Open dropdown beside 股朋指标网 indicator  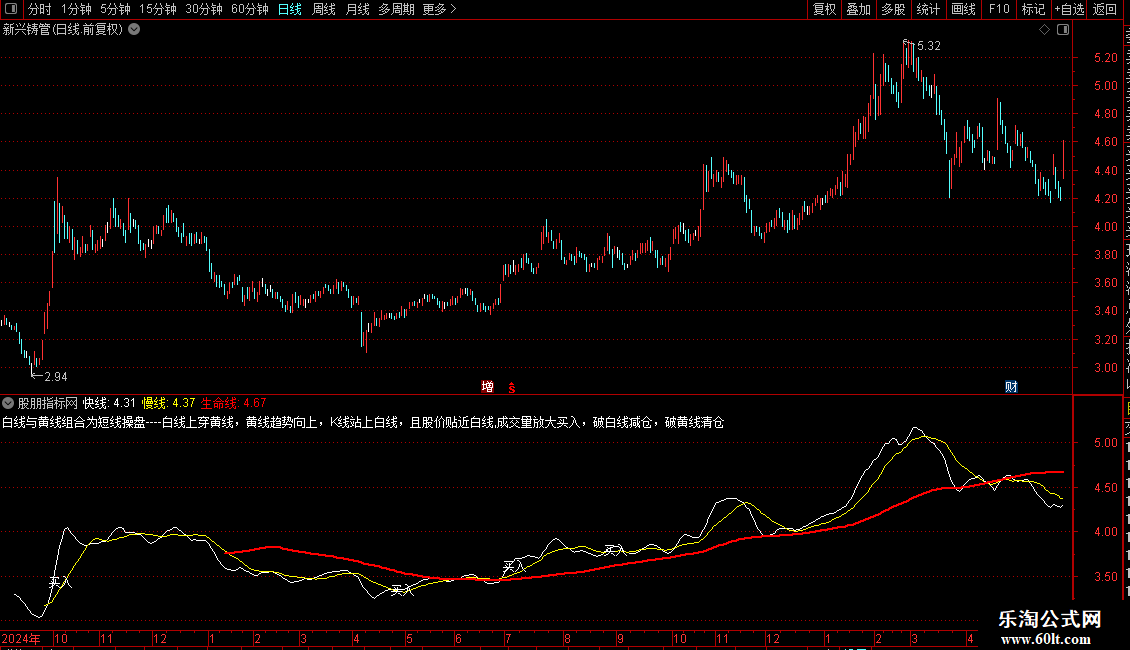8,403
